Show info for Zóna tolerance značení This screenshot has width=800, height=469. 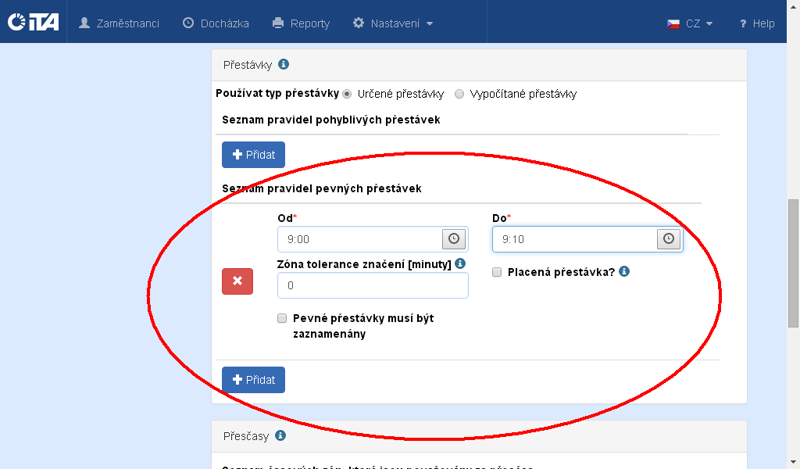click(x=460, y=264)
